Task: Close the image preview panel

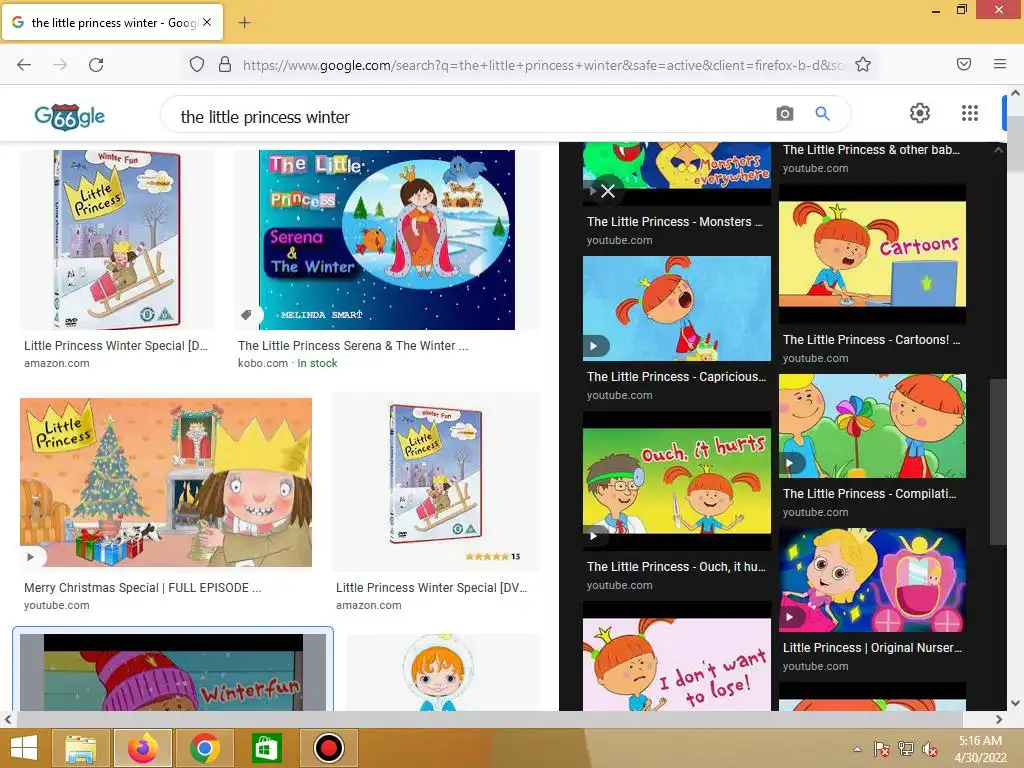Action: (x=608, y=191)
